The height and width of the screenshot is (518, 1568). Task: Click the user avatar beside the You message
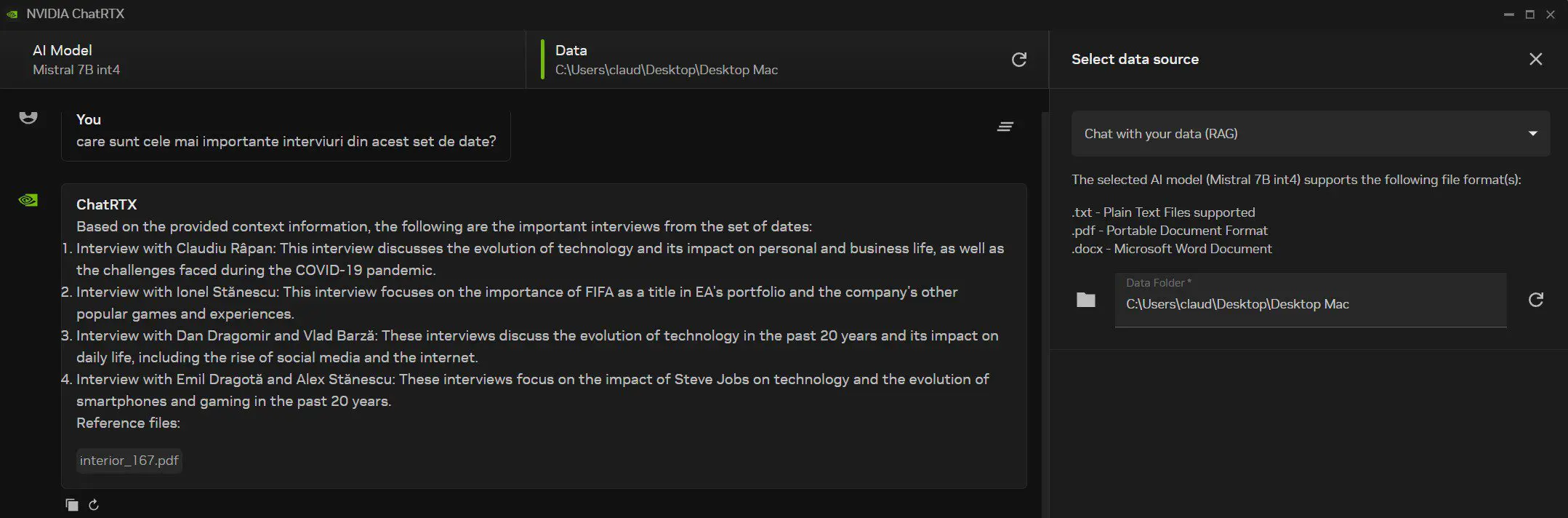coord(28,118)
